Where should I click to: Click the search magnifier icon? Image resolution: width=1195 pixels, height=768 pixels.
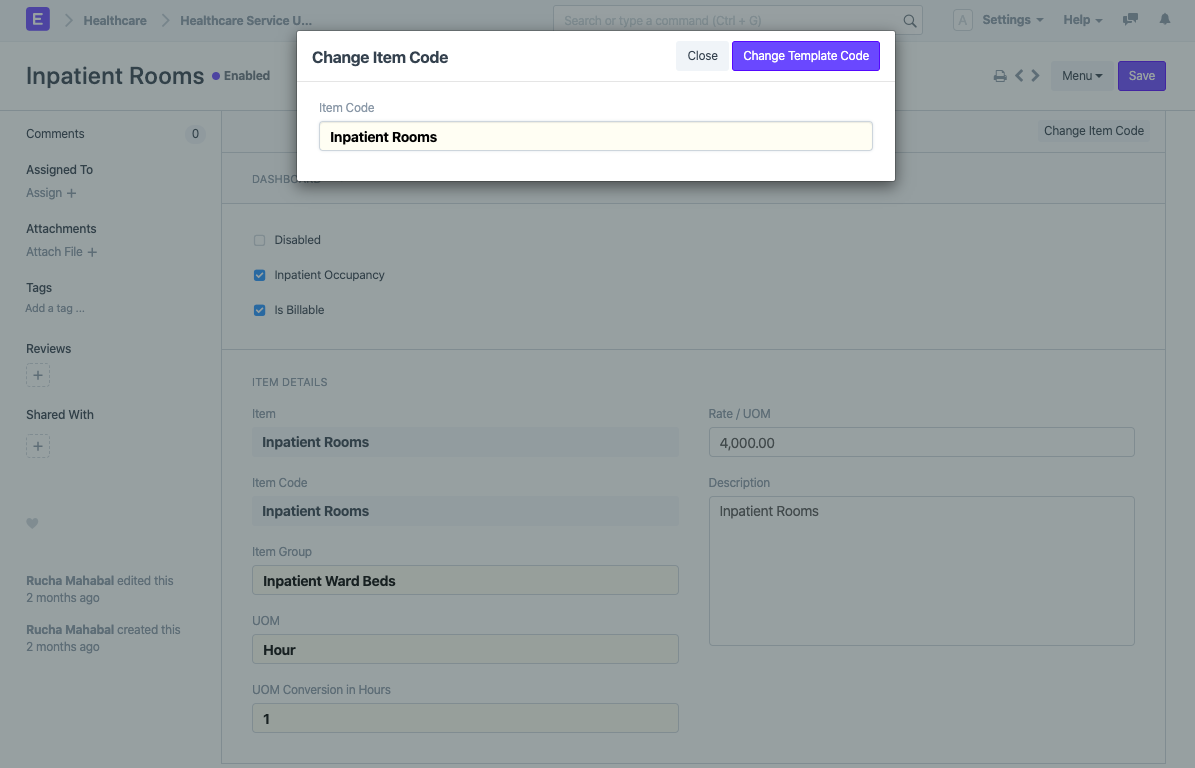click(909, 20)
